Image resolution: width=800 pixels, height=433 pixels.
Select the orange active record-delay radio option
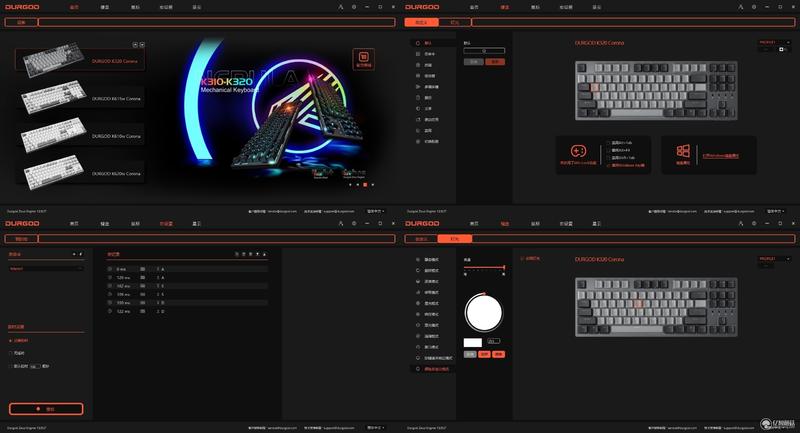coord(11,340)
